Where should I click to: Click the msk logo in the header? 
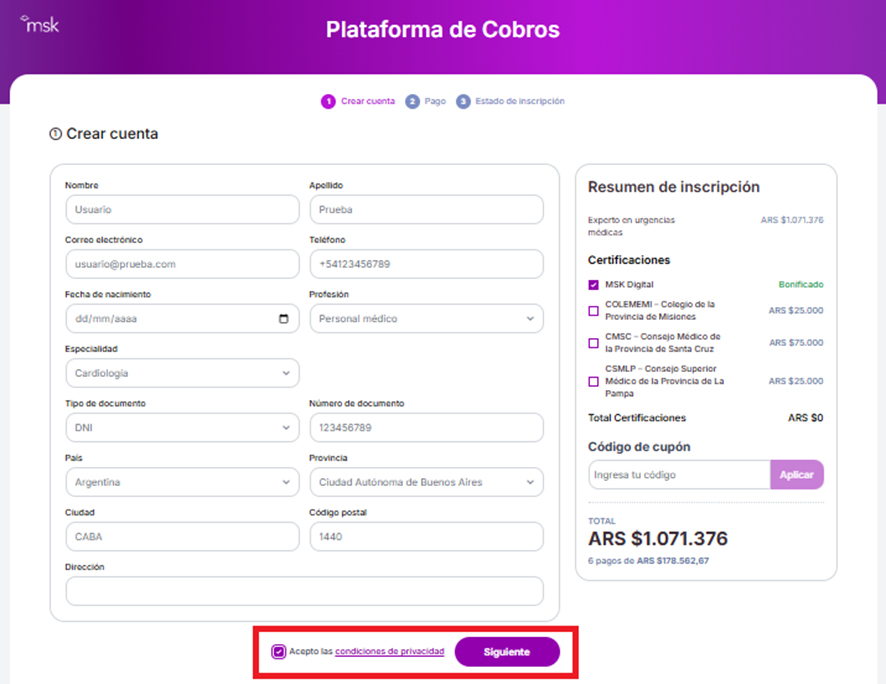(40, 24)
